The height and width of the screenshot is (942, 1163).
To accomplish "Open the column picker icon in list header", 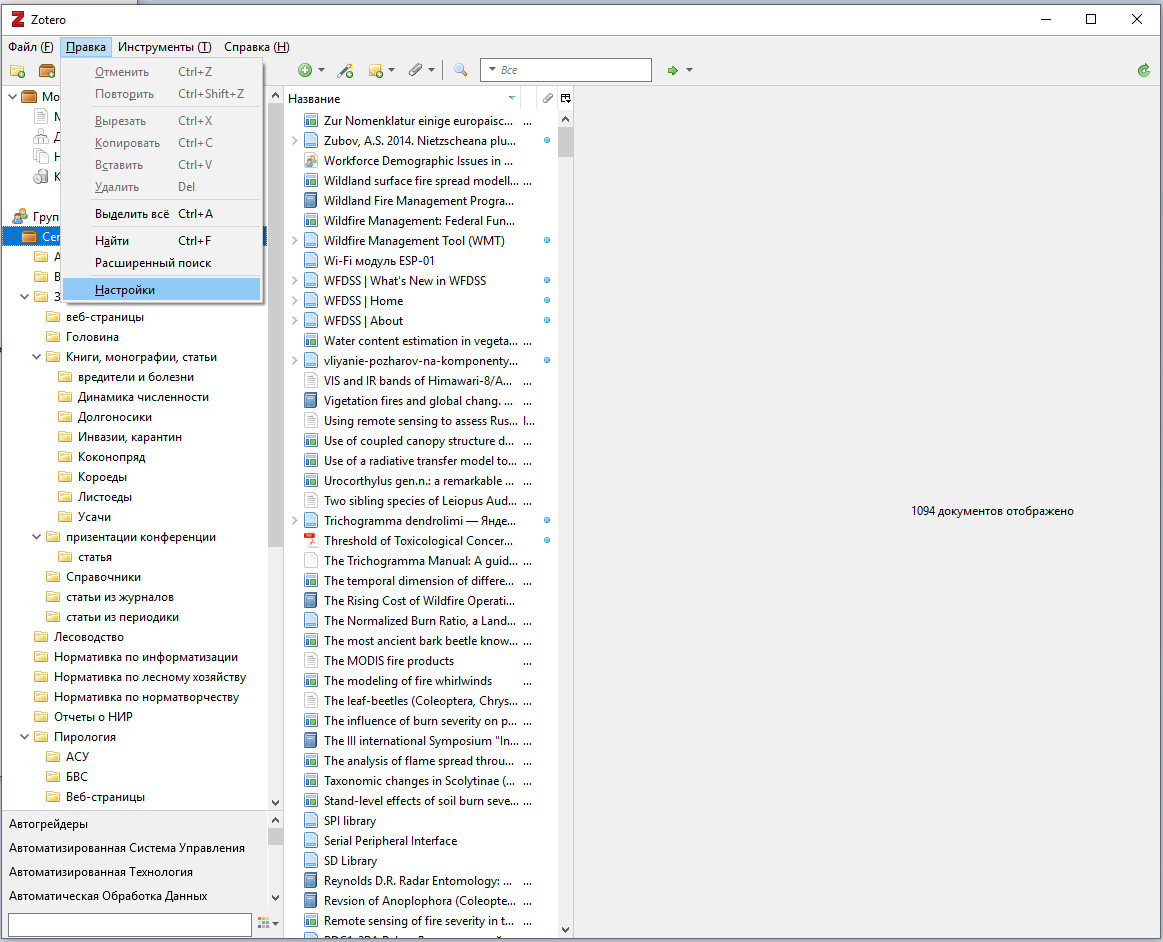I will [x=566, y=98].
